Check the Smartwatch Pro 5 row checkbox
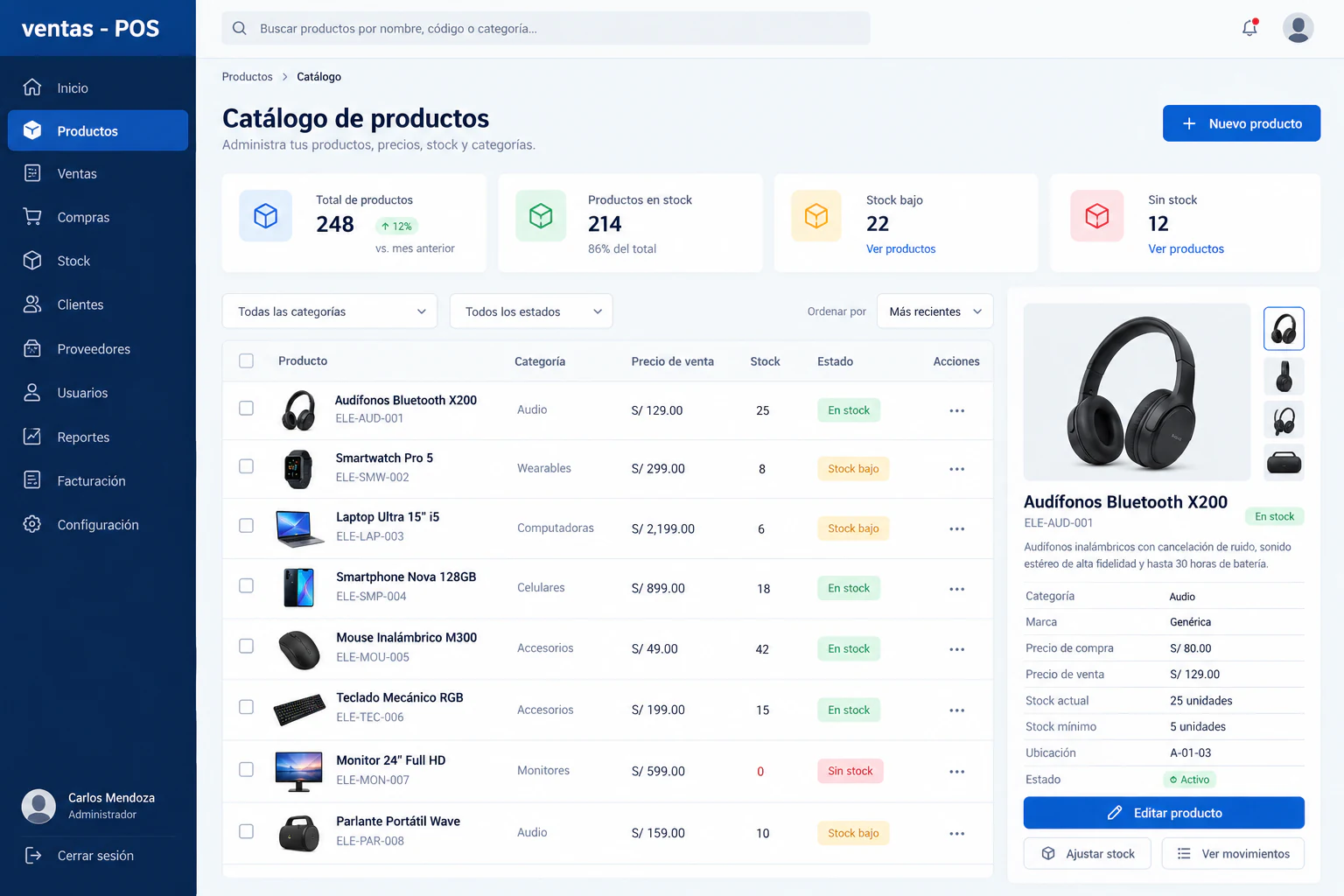1344x896 pixels. [247, 466]
